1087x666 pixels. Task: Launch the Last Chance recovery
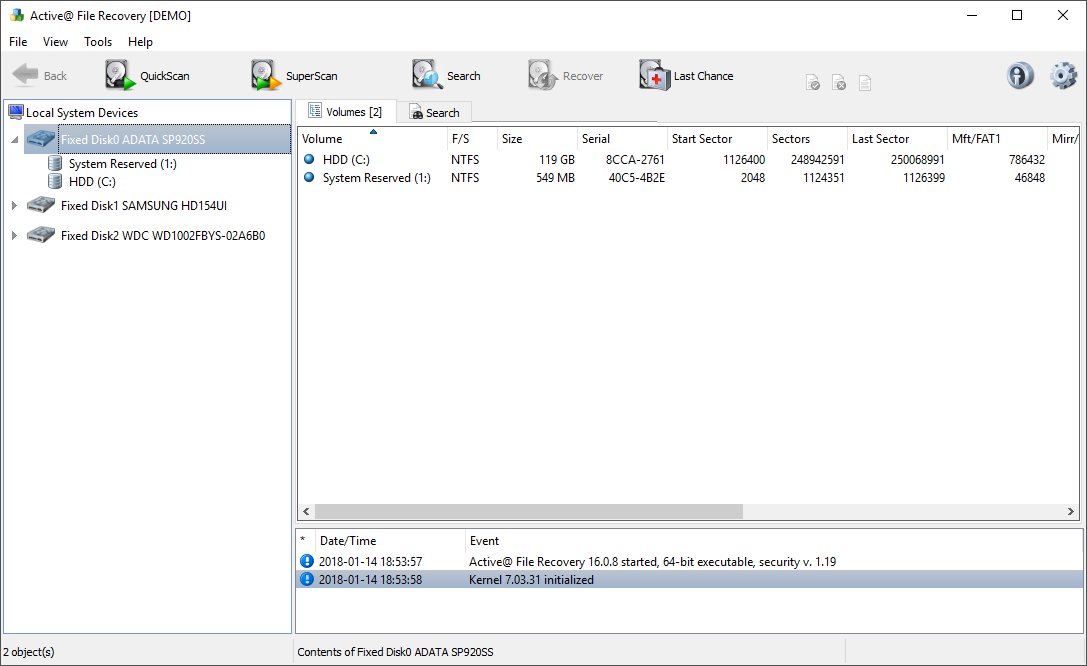tap(686, 76)
